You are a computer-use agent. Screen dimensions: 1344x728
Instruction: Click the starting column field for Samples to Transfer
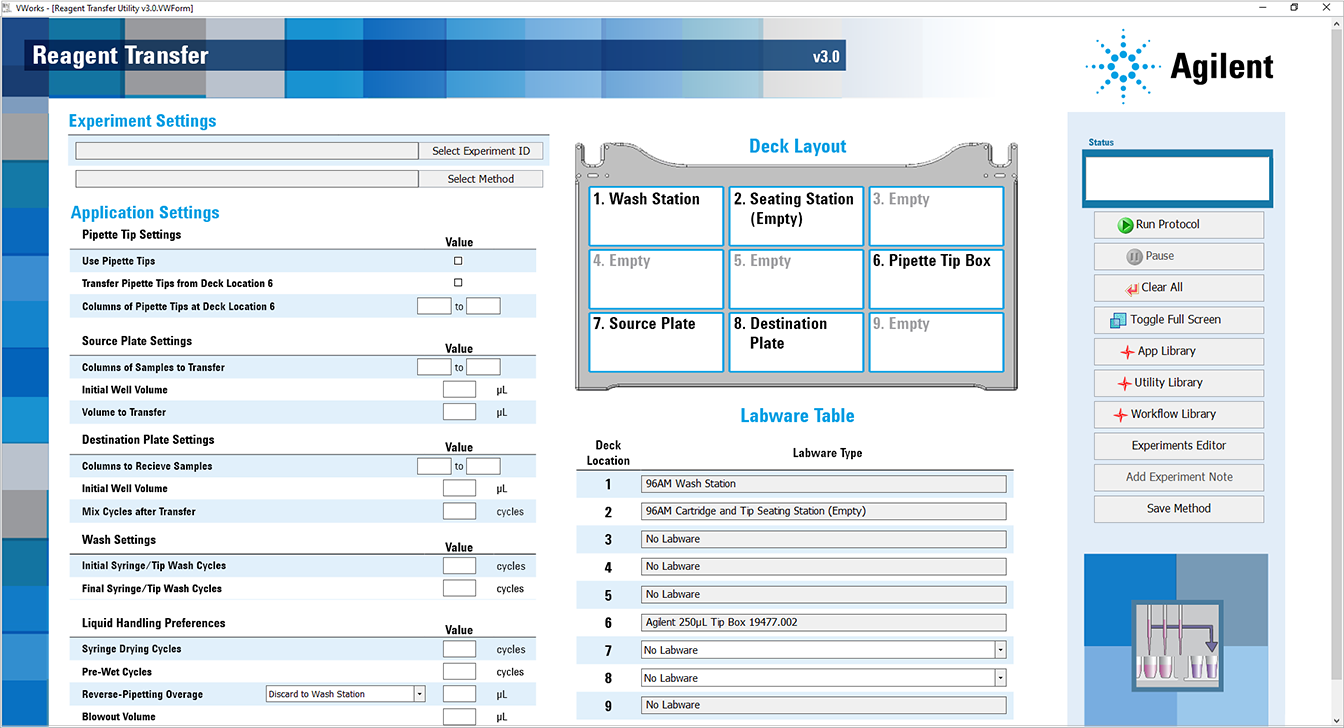coord(434,367)
